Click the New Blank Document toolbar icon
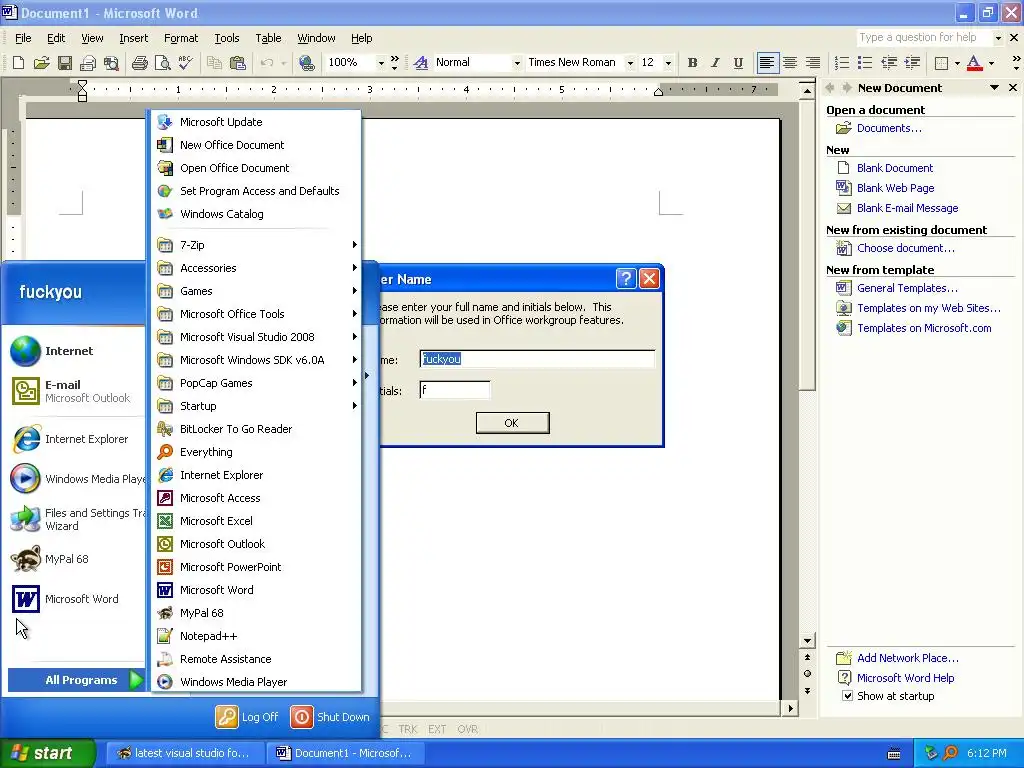This screenshot has width=1024, height=768. (x=18, y=63)
